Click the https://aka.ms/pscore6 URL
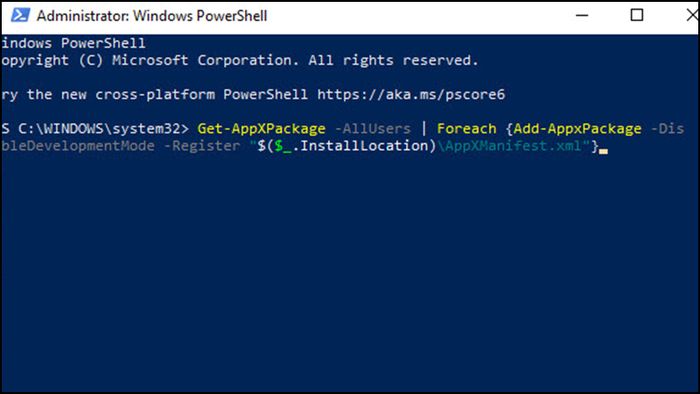 [411, 95]
